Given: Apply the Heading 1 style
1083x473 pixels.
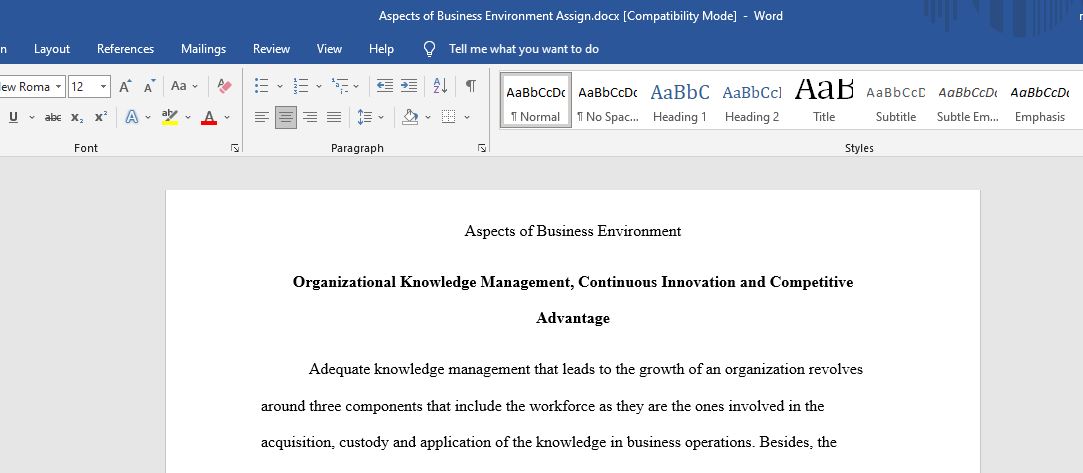Looking at the screenshot, I should coord(680,101).
